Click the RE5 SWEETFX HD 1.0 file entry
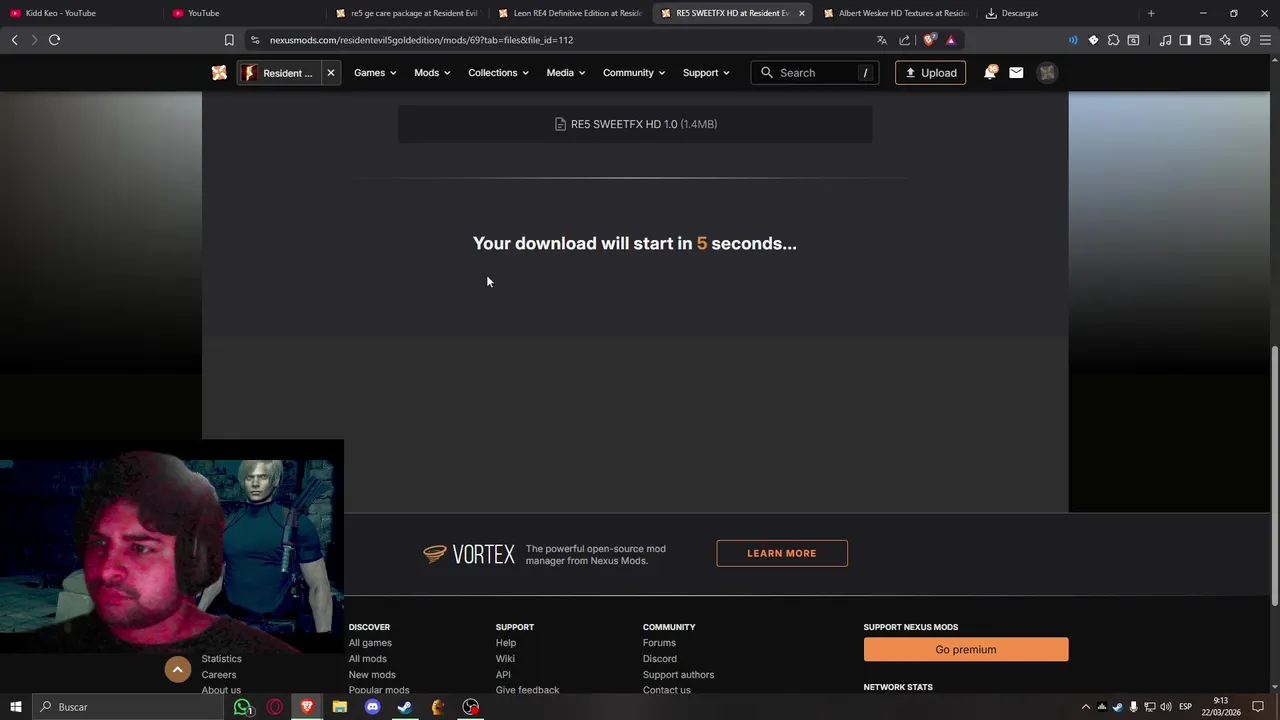The height and width of the screenshot is (720, 1280). point(635,124)
